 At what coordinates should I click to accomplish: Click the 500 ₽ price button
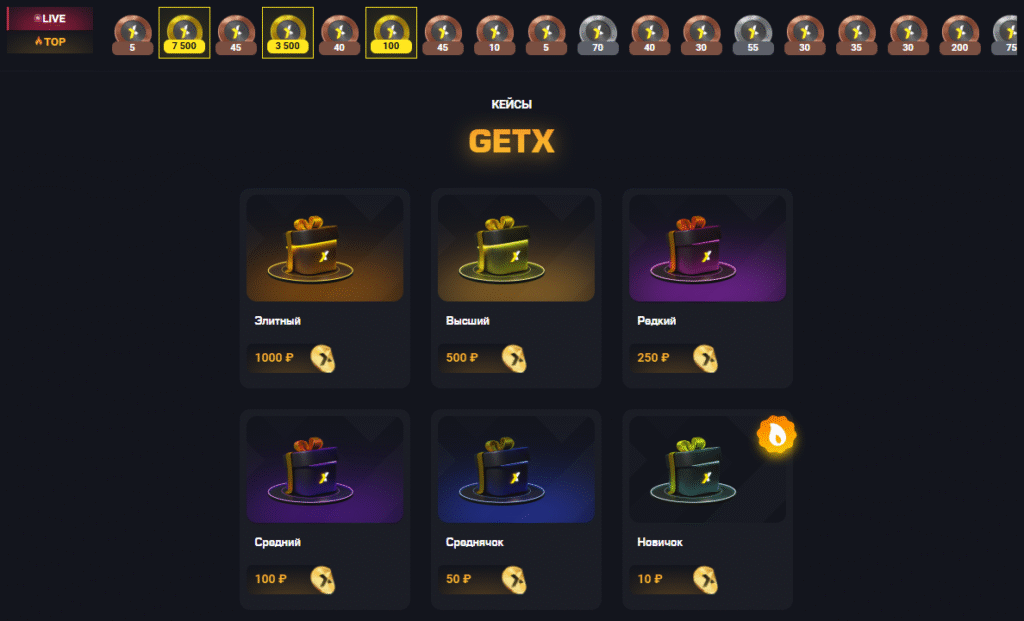point(483,358)
